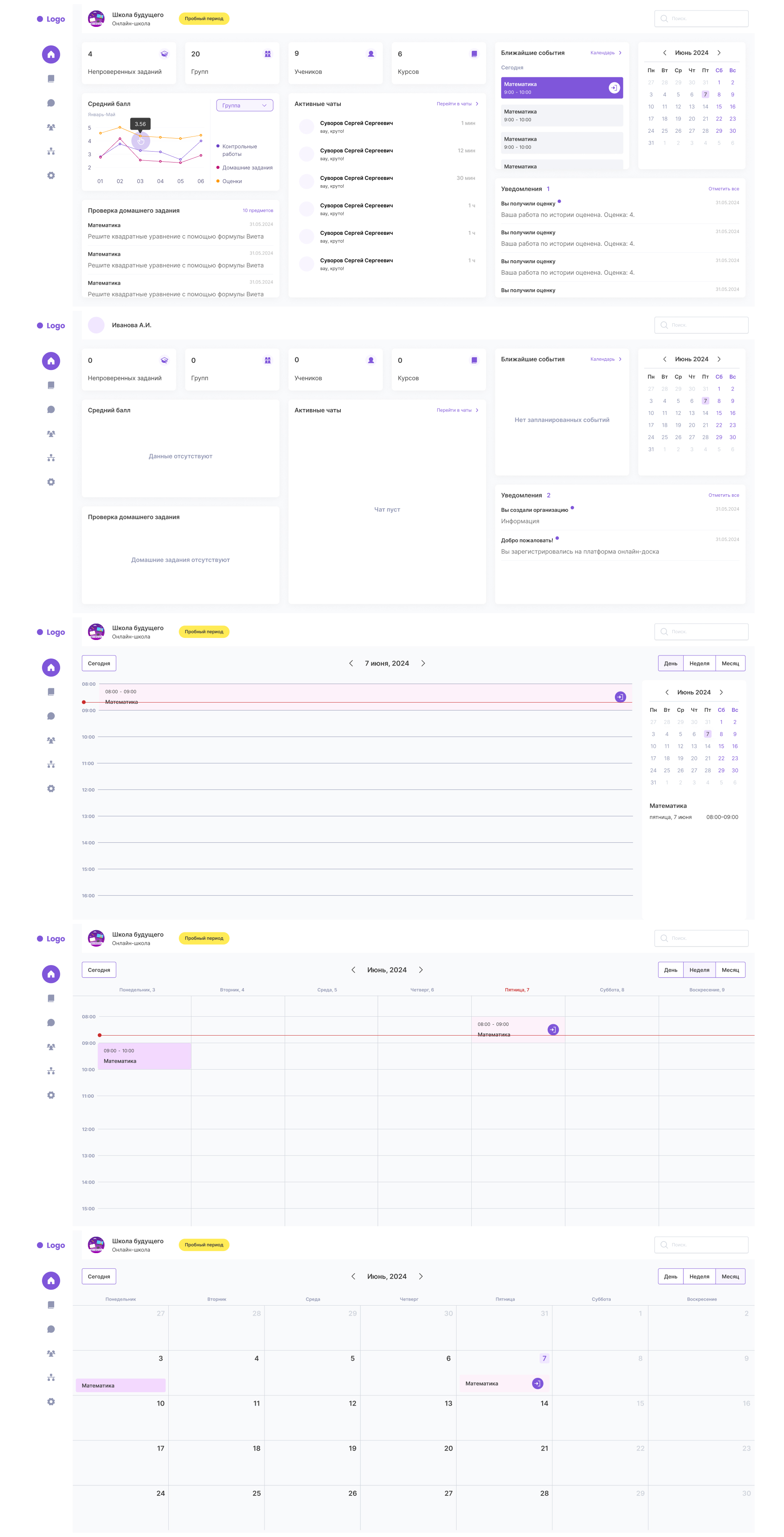Switch calendar to Месяц view
The width and height of the screenshot is (784, 1537).
731,663
